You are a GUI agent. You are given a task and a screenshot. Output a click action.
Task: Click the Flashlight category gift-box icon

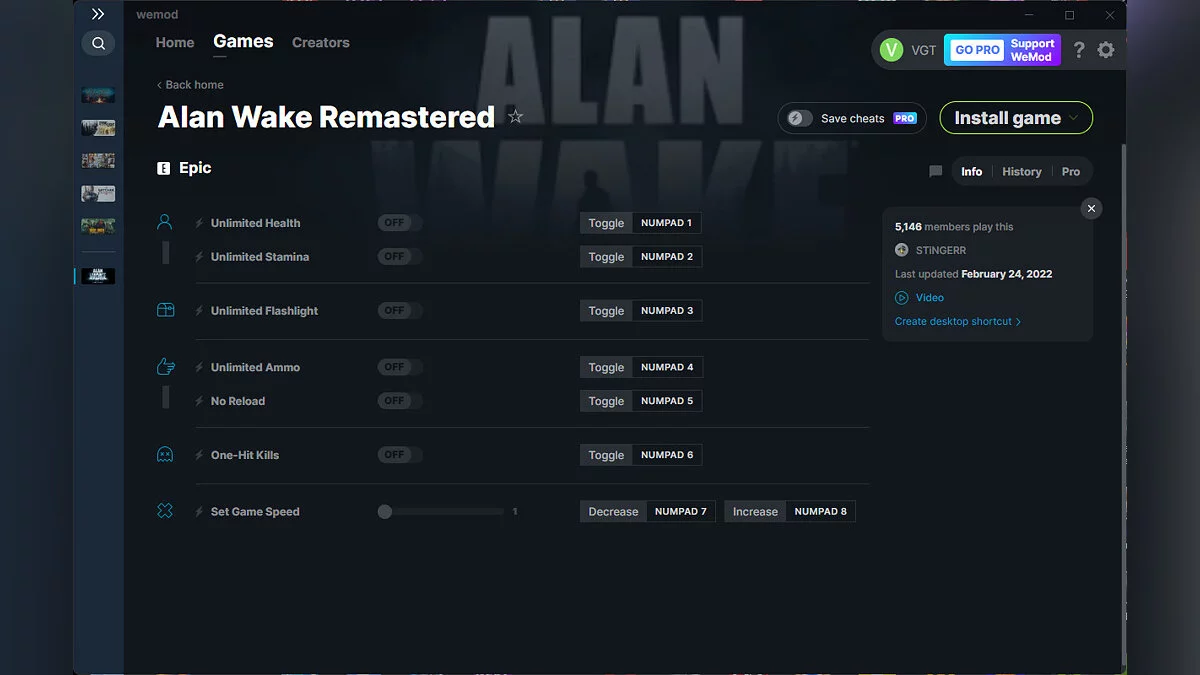click(x=165, y=310)
